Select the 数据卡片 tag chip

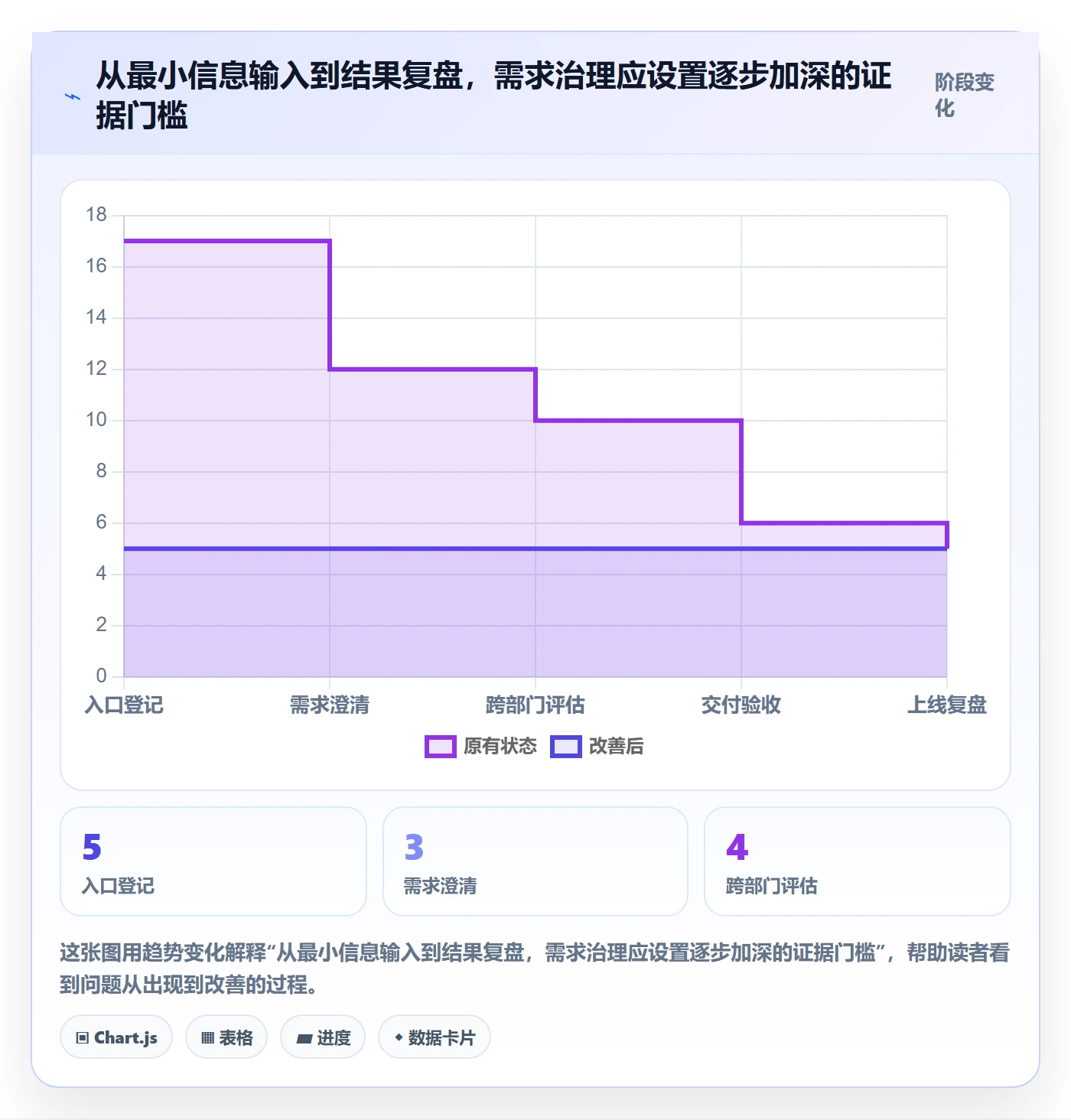coord(435,1037)
